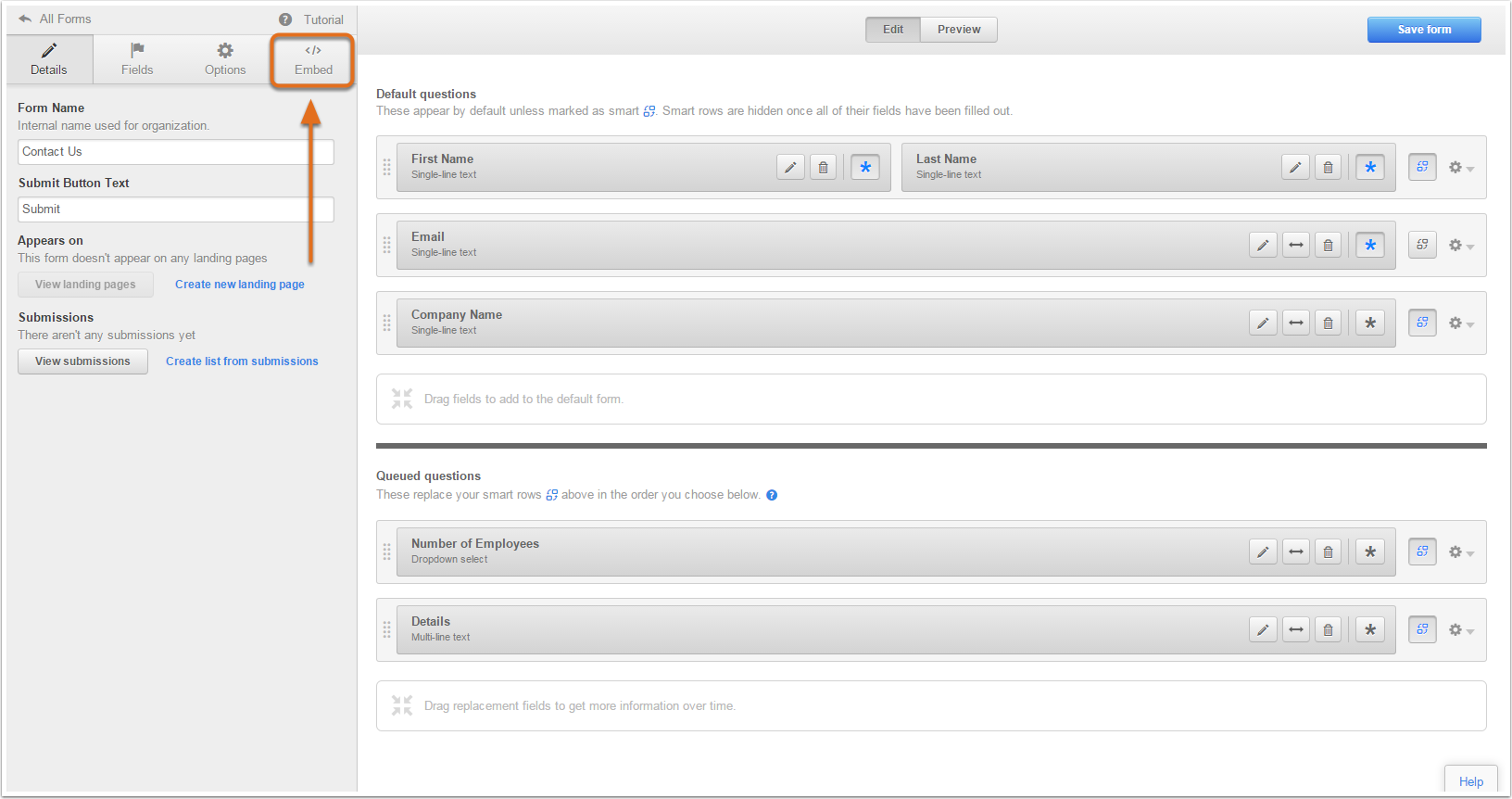Click the View submissions button

[x=82, y=361]
